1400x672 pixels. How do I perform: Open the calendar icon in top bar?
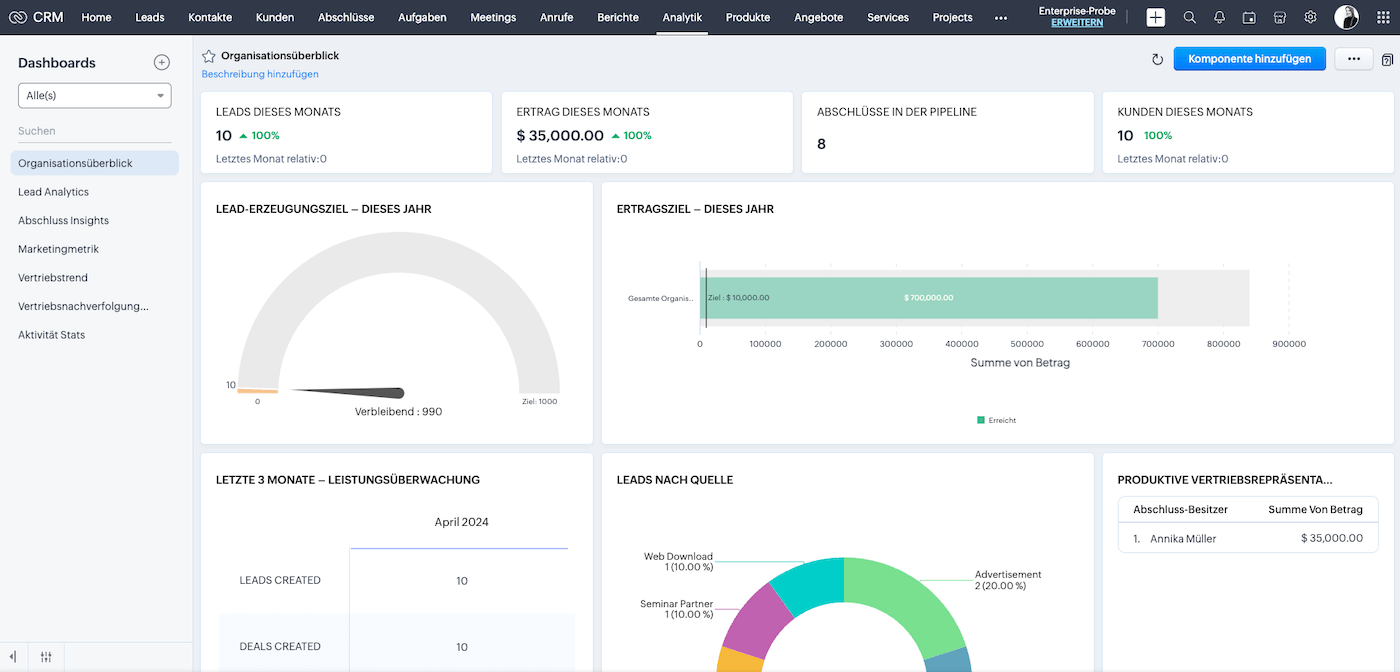point(1249,17)
